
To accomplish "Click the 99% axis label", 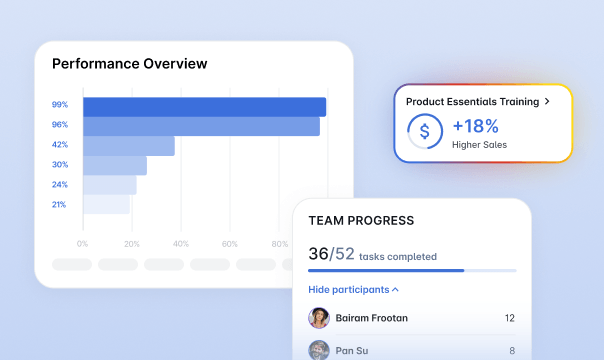I will point(60,105).
